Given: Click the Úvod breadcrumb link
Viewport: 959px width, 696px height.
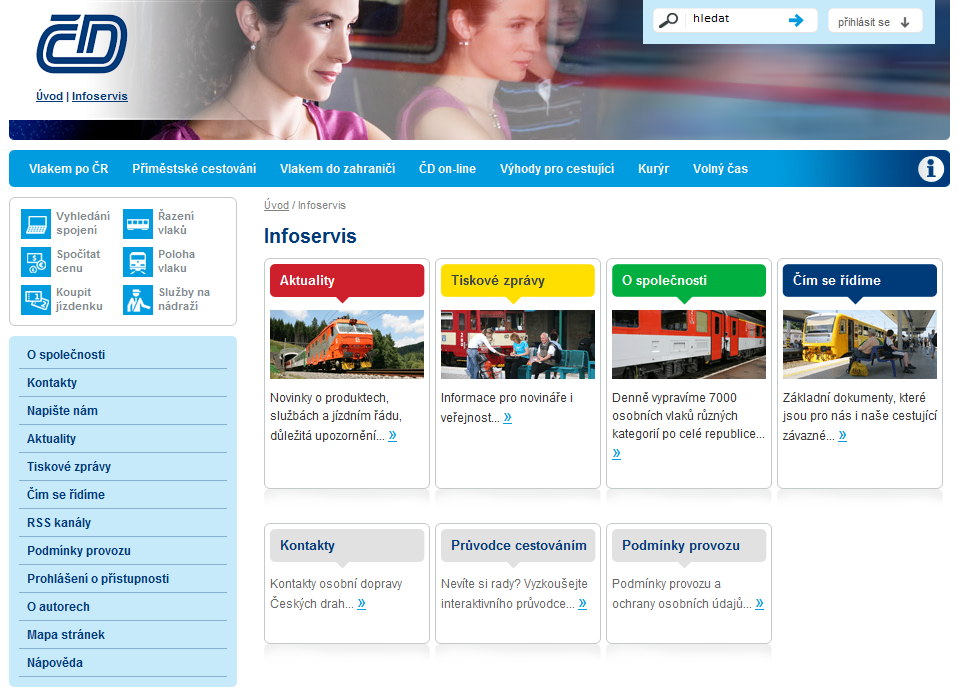Looking at the screenshot, I should pyautogui.click(x=276, y=205).
